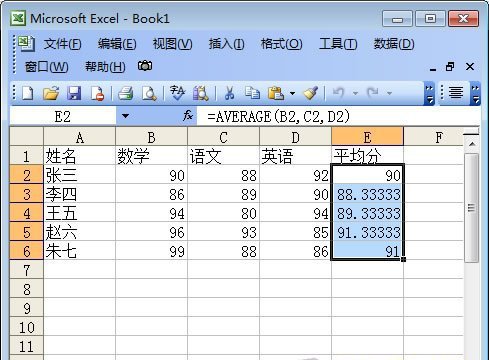Open the 窗口(W) menu
The height and width of the screenshot is (360, 489).
click(x=47, y=67)
